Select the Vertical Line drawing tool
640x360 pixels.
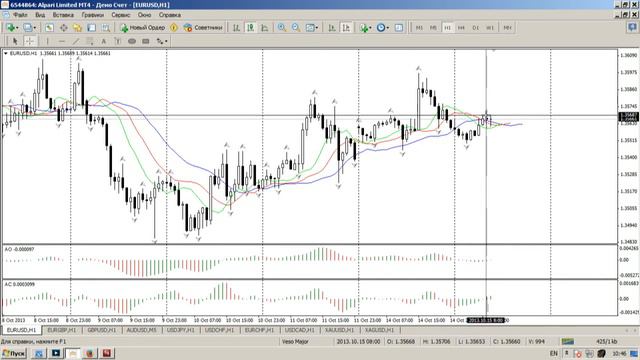tap(47, 41)
